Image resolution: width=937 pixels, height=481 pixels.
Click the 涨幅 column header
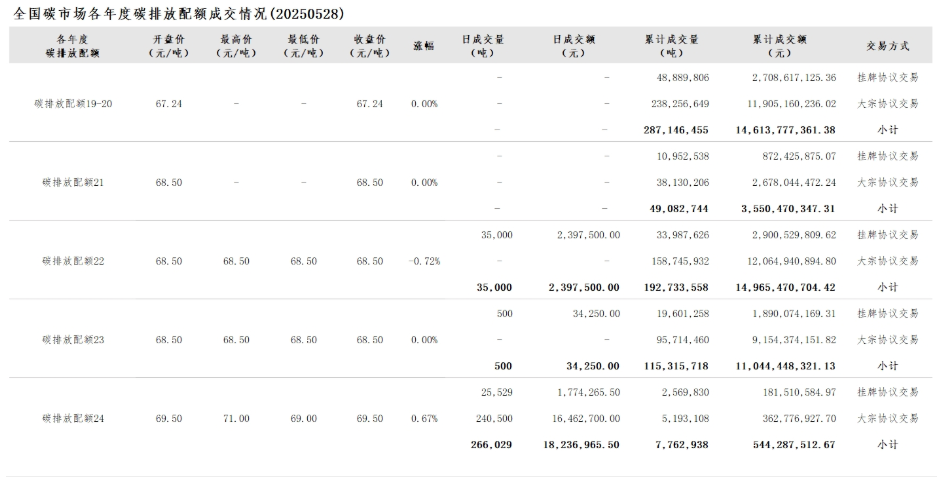(424, 46)
